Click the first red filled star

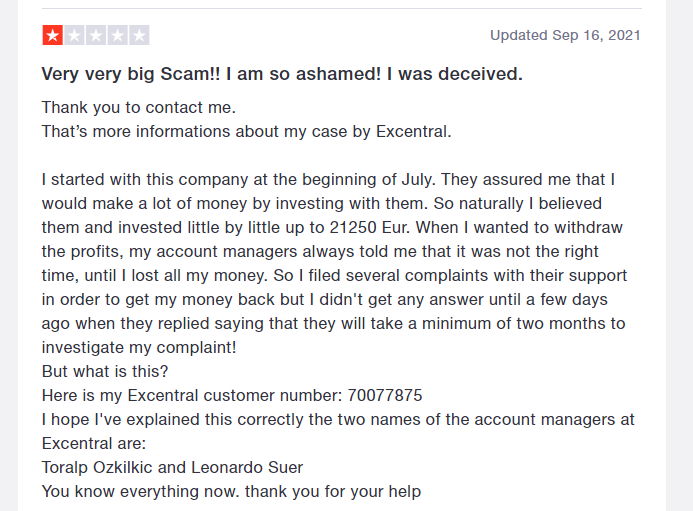(x=52, y=36)
